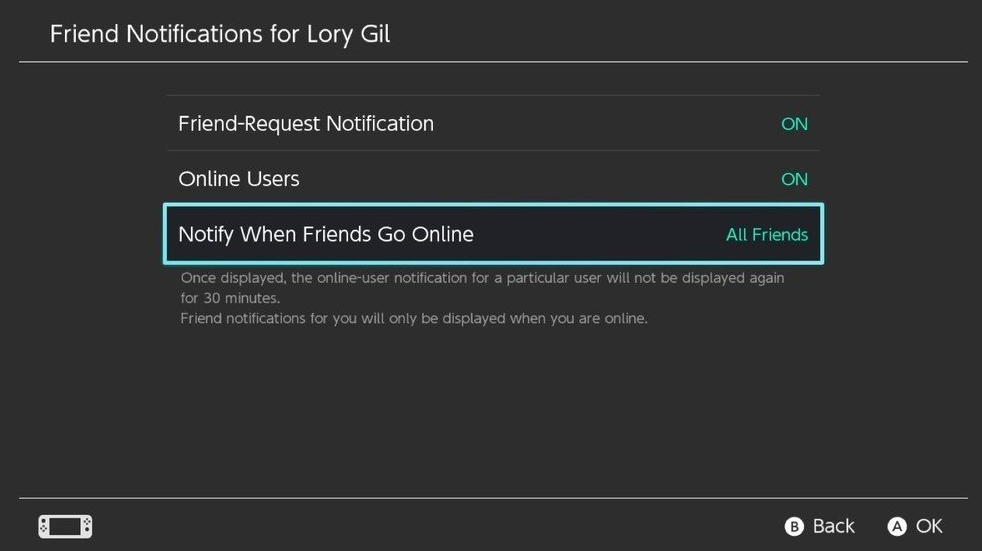
Task: Confirm with the OK label
Action: click(929, 526)
